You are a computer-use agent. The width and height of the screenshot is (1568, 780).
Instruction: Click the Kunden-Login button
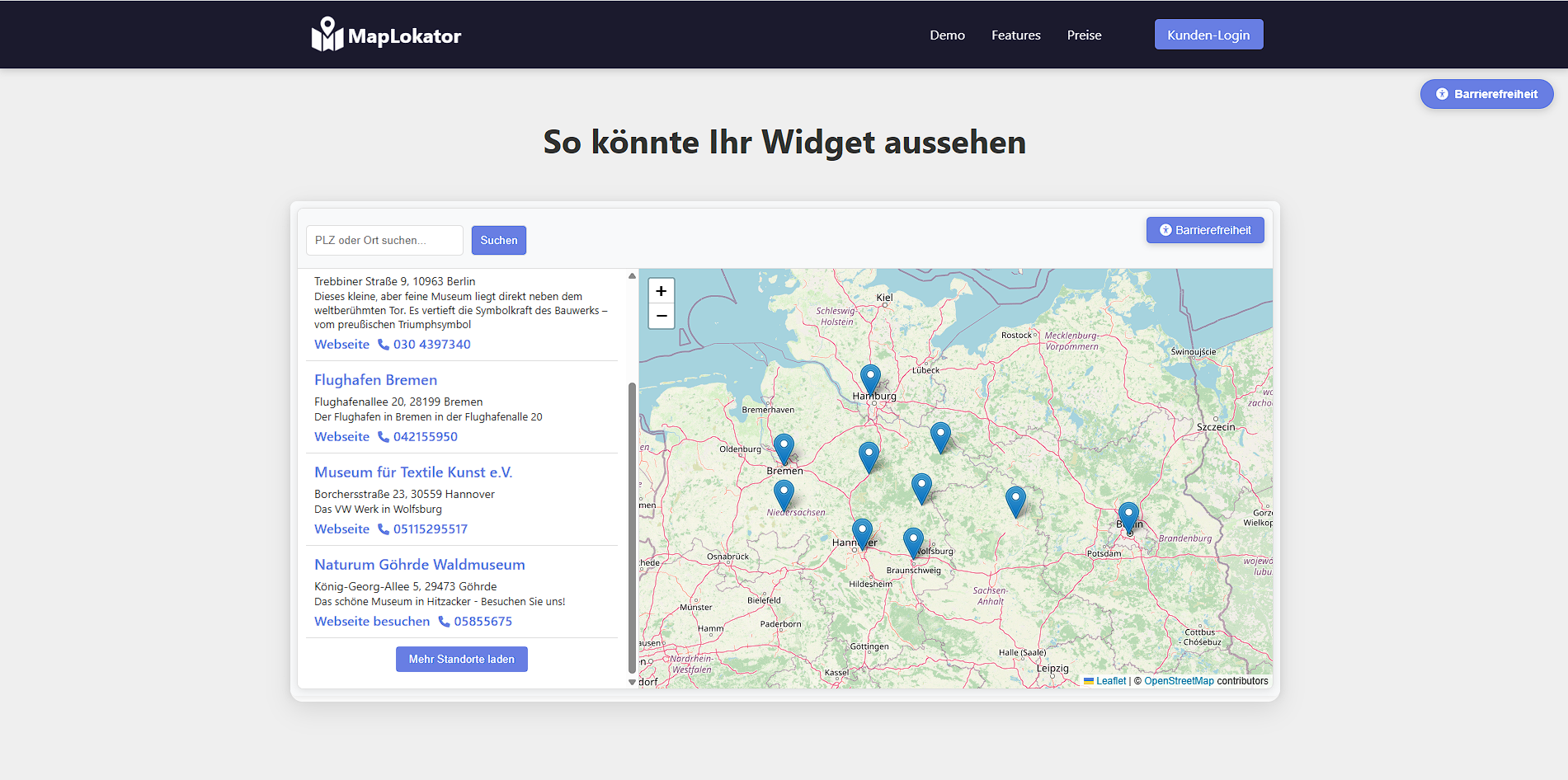(x=1208, y=35)
